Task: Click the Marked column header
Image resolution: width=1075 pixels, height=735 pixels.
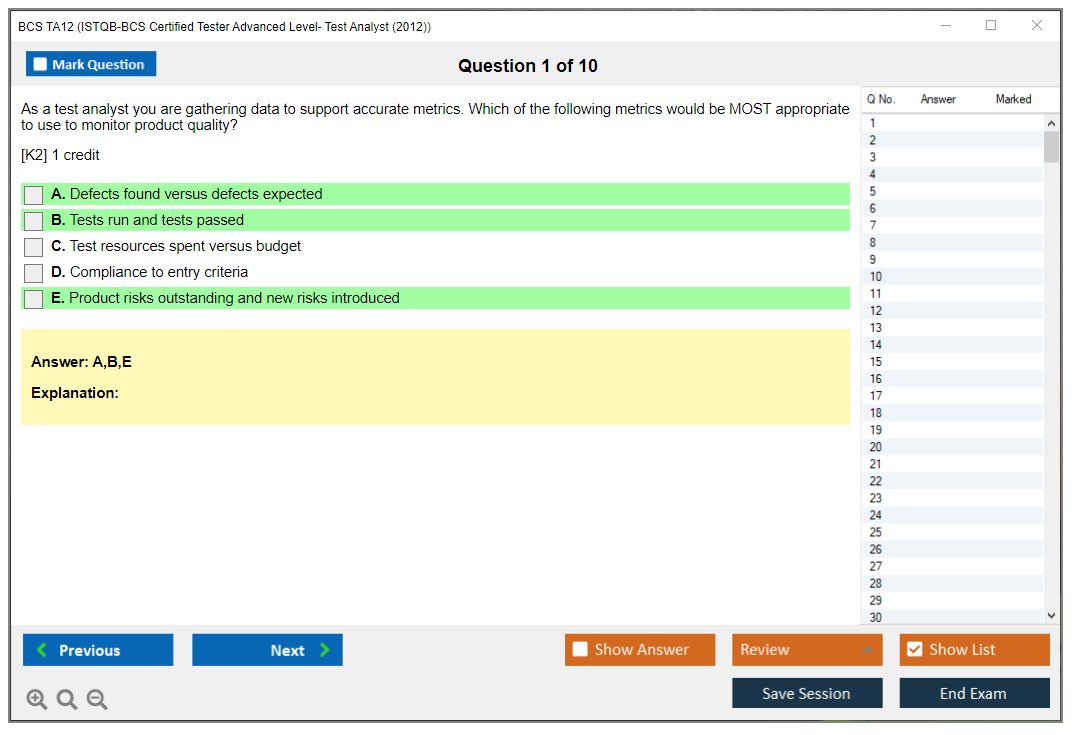Action: pyautogui.click(x=1013, y=99)
